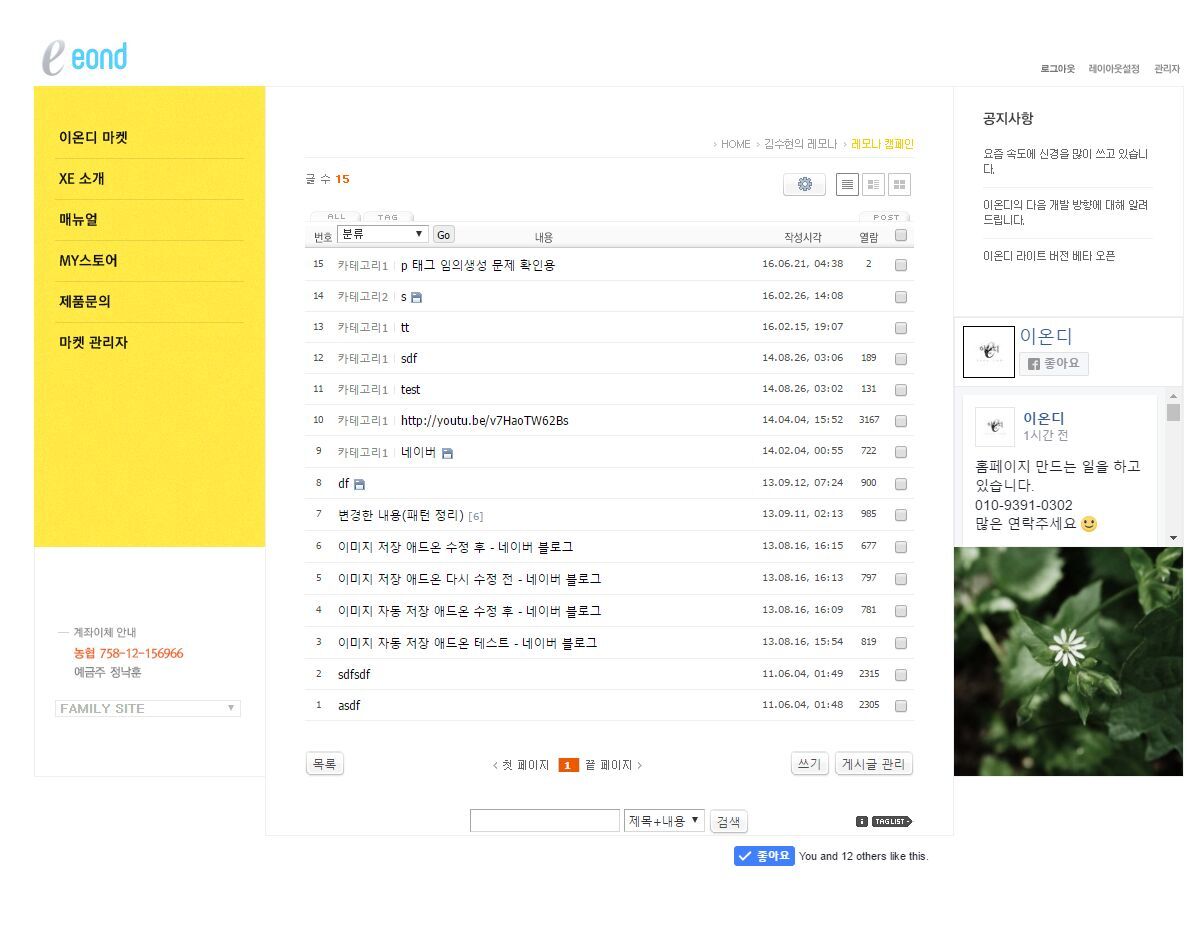Click the 관리자 top link
The image size is (1203, 936).
[1167, 69]
